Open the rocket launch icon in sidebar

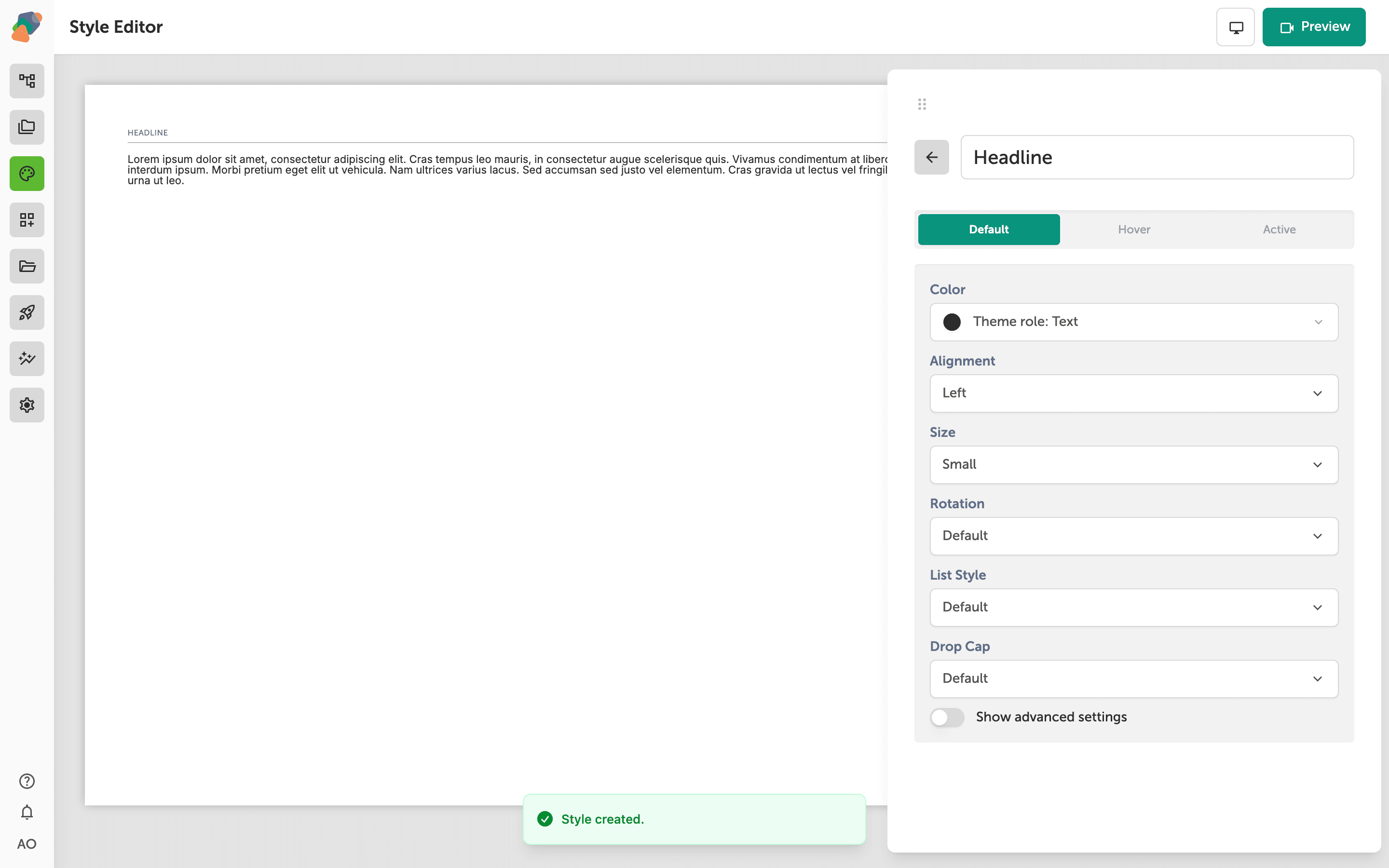[27, 312]
